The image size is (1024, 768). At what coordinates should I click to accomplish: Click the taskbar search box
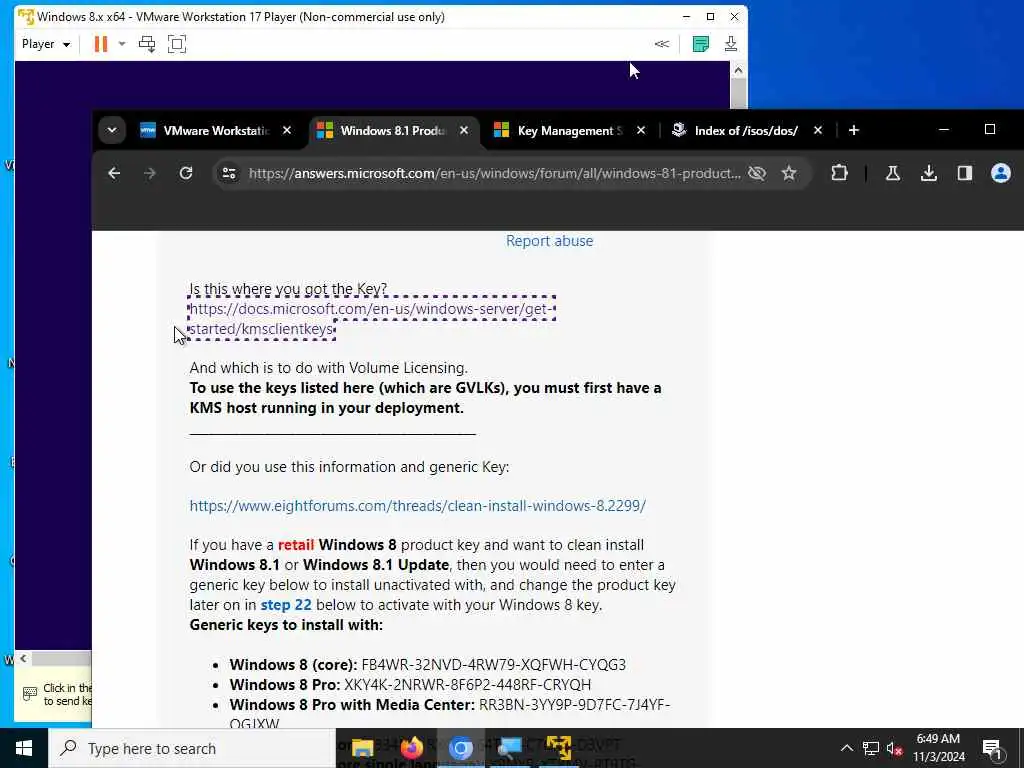[x=193, y=748]
